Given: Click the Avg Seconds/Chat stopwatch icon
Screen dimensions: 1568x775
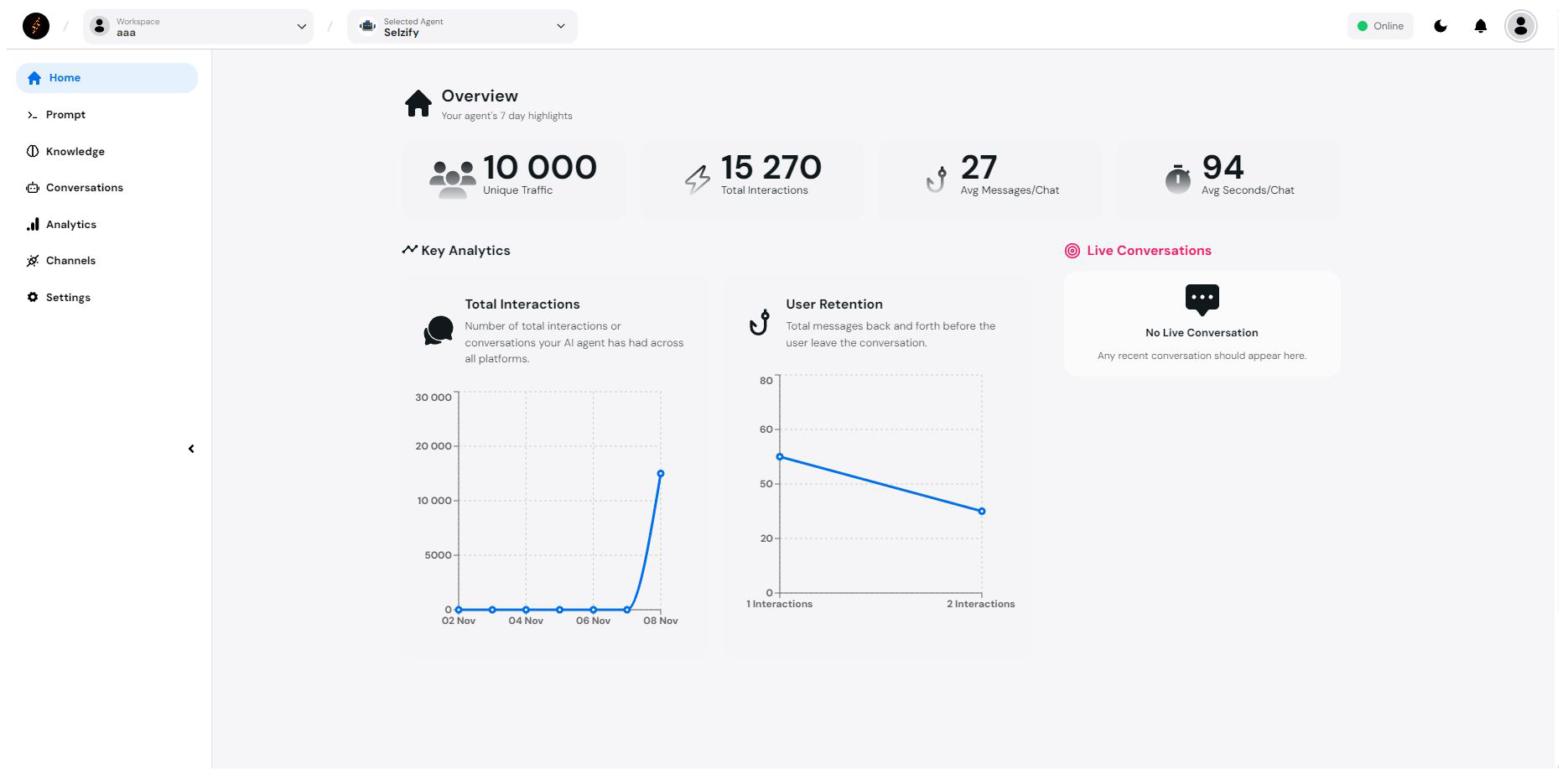Looking at the screenshot, I should click(1177, 179).
